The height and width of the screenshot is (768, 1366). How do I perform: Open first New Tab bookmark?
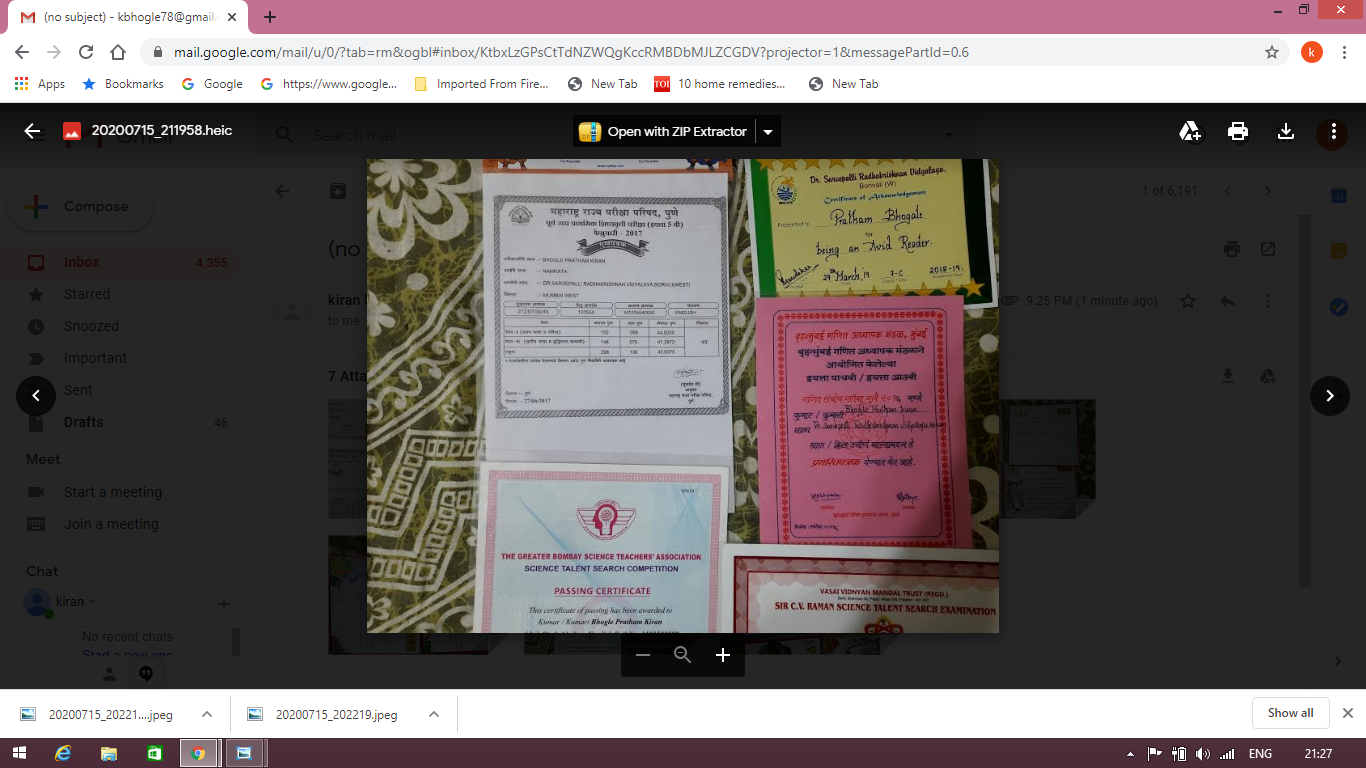click(x=602, y=84)
